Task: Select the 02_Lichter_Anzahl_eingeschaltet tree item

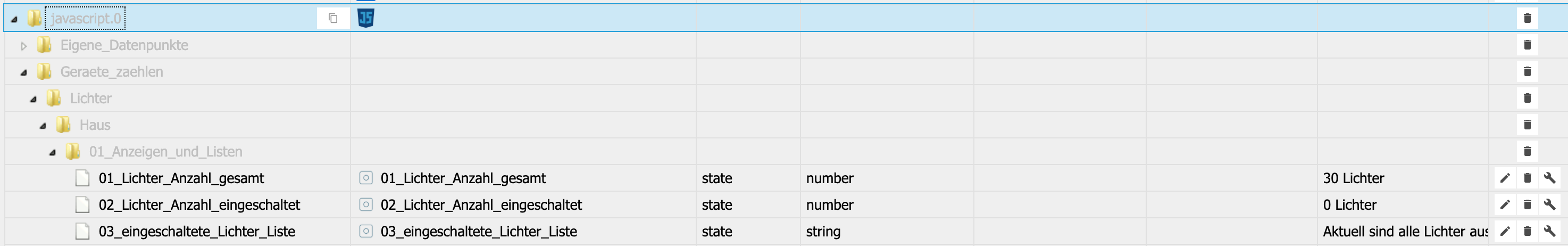Action: click(x=199, y=205)
